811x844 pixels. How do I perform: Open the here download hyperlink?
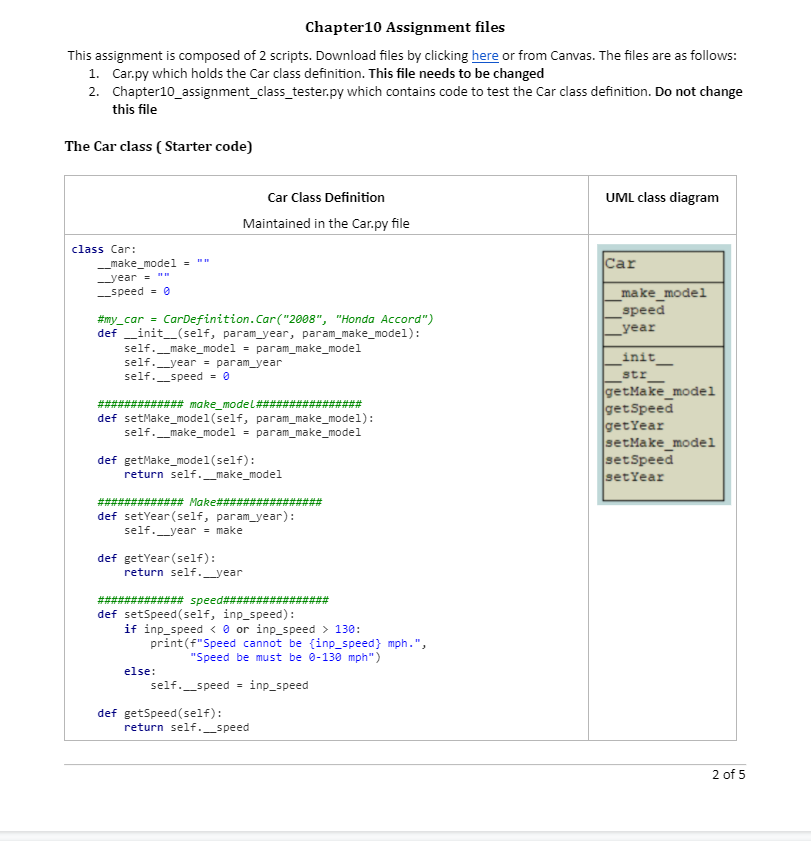tap(485, 55)
